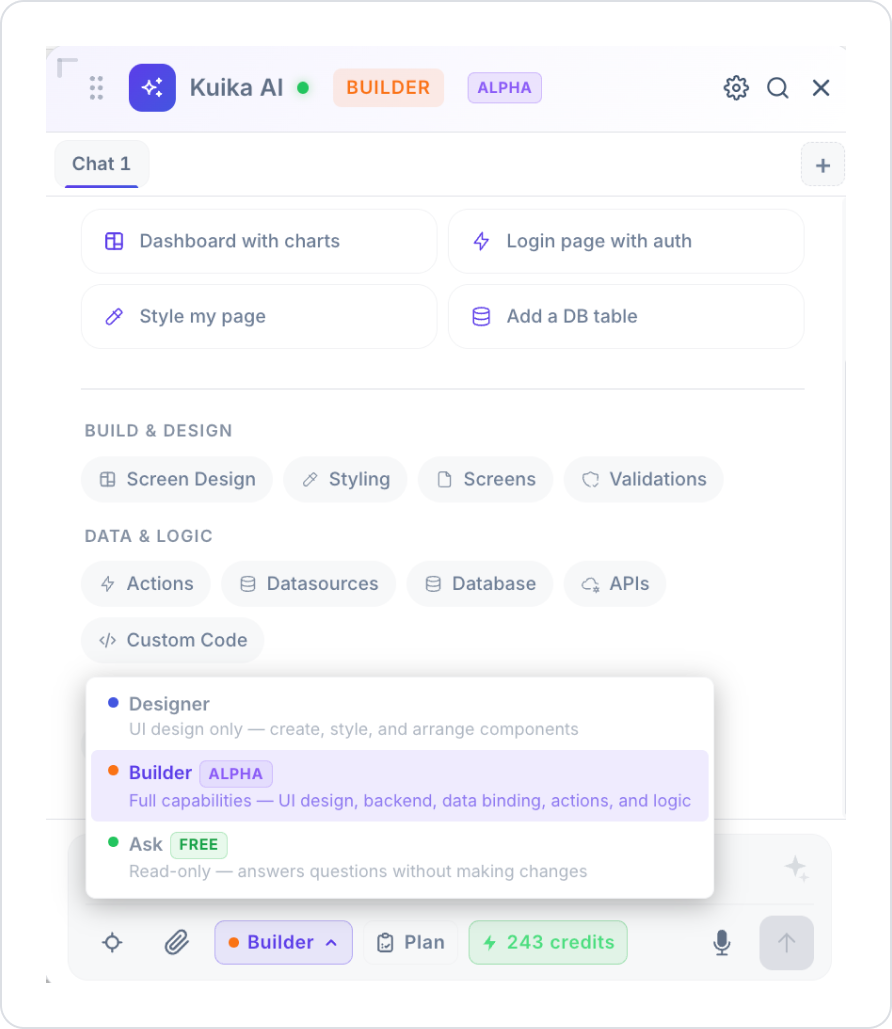Click the element picker crosshair icon
The height and width of the screenshot is (1029, 892).
[x=112, y=943]
